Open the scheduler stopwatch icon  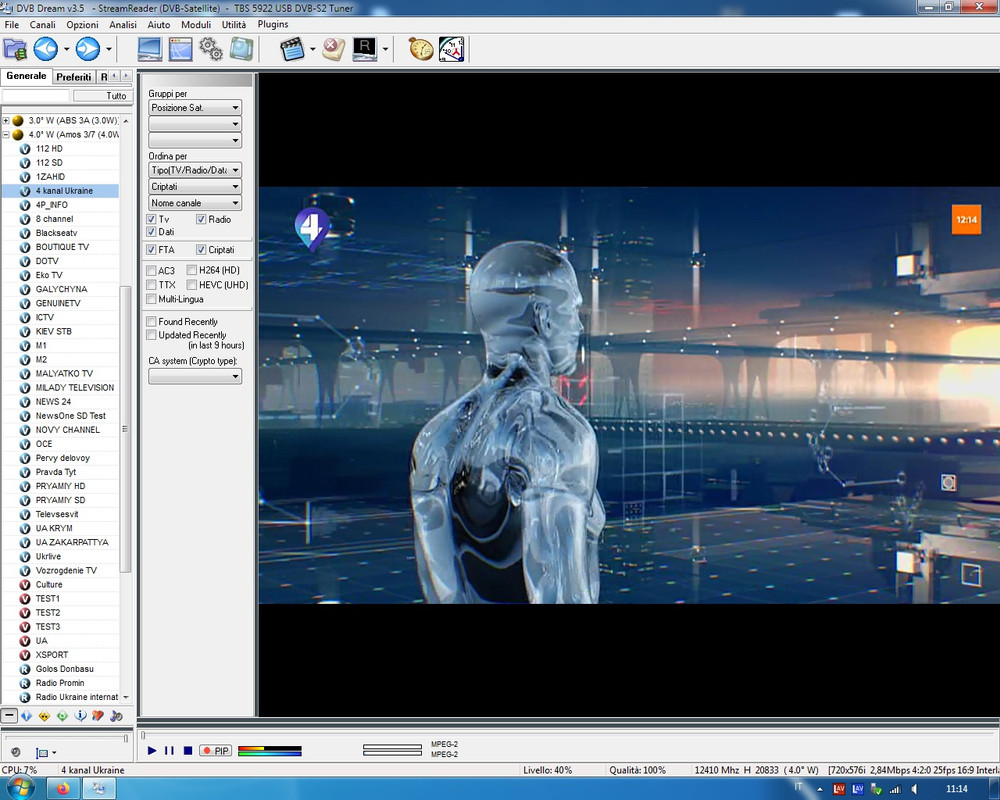coord(421,49)
